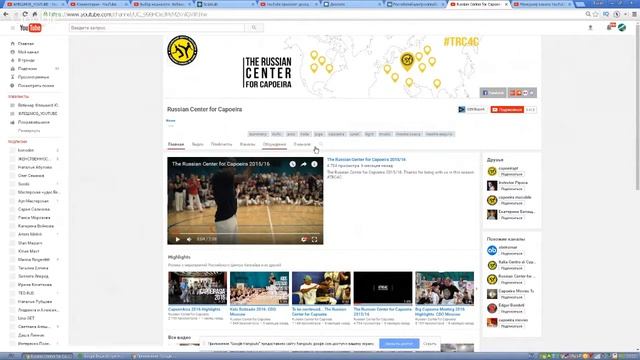Image resolution: width=640 pixels, height=360 pixels.
Task: Open Просмотренные history in the sidebar
Action: click(x=33, y=77)
